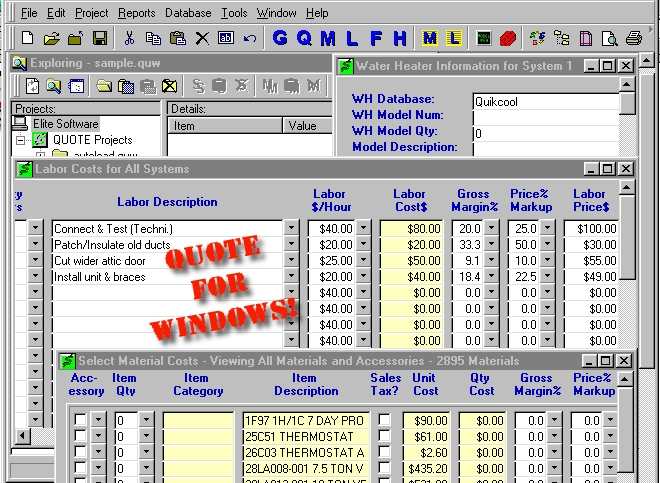Expand the QUOTE Projects tree node
Viewport: 660px width, 483px height.
pyautogui.click(x=20, y=140)
